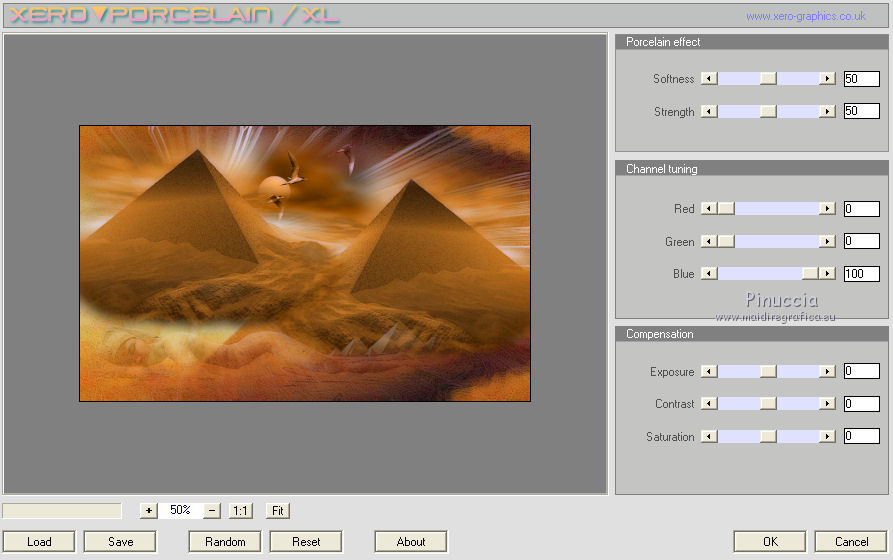Focus the Softness value field
This screenshot has height=560, width=893.
(862, 79)
